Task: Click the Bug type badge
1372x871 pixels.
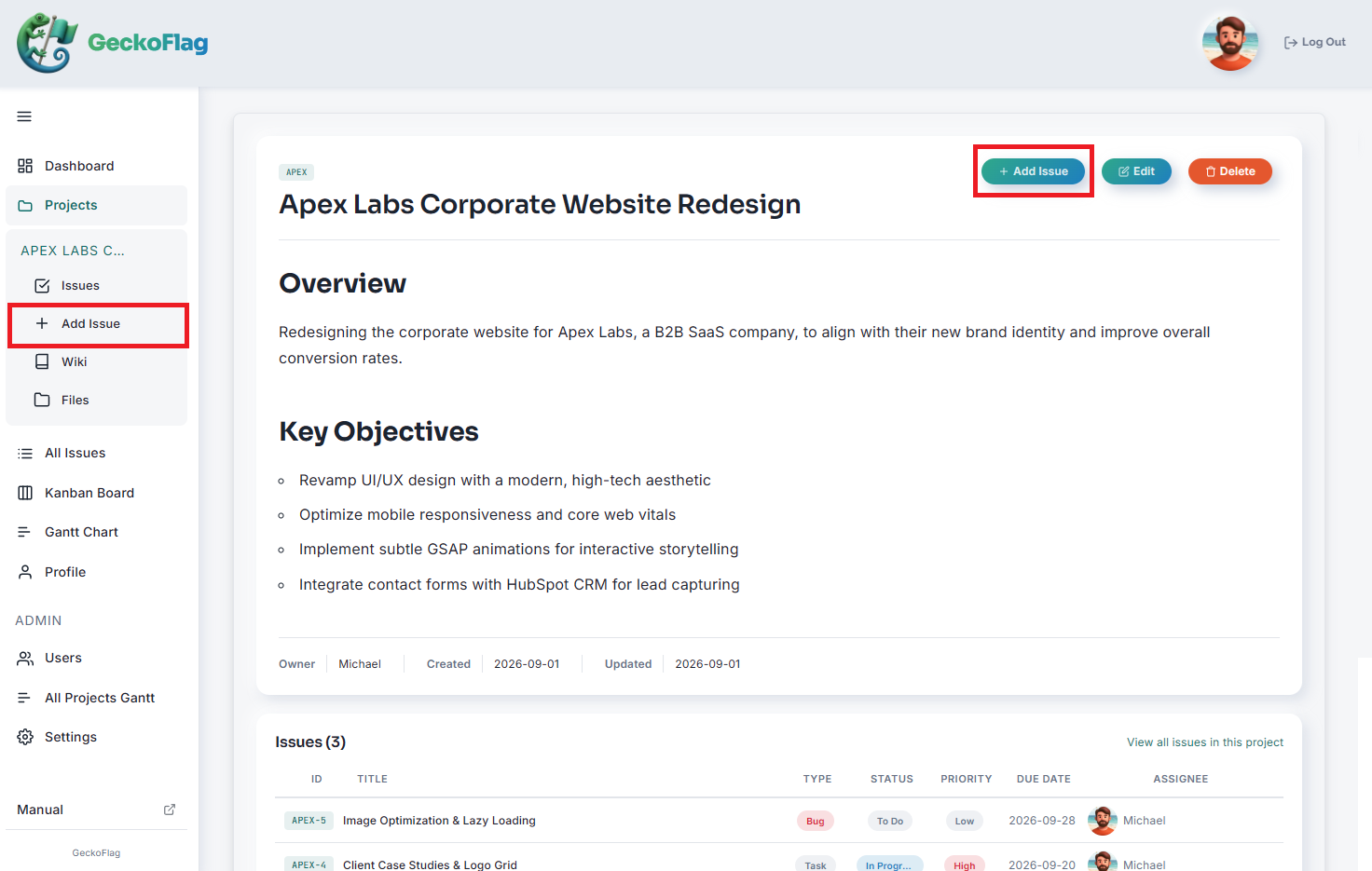Action: coord(816,821)
